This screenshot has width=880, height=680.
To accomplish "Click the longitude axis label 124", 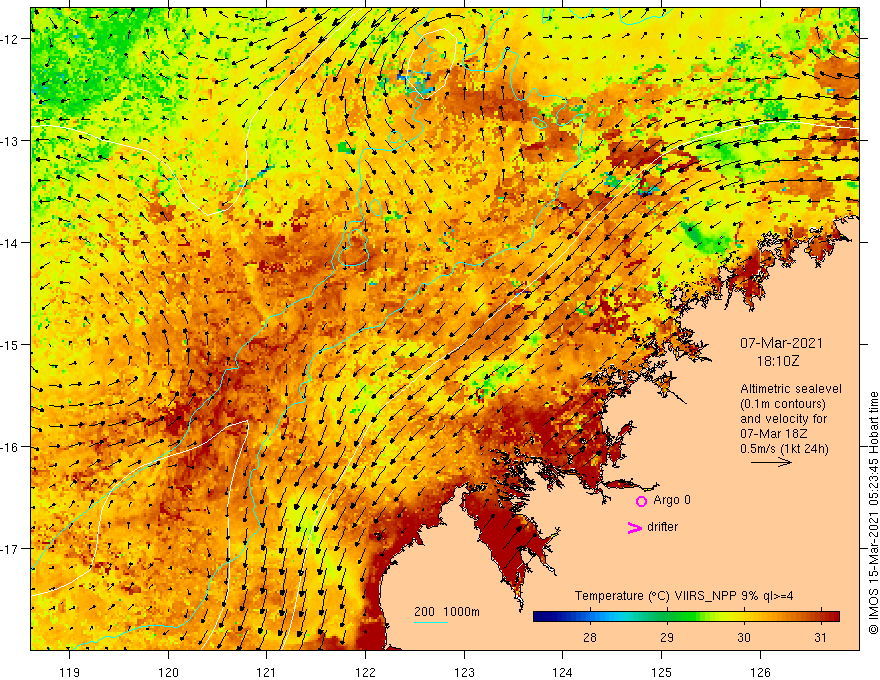I will pyautogui.click(x=562, y=672).
